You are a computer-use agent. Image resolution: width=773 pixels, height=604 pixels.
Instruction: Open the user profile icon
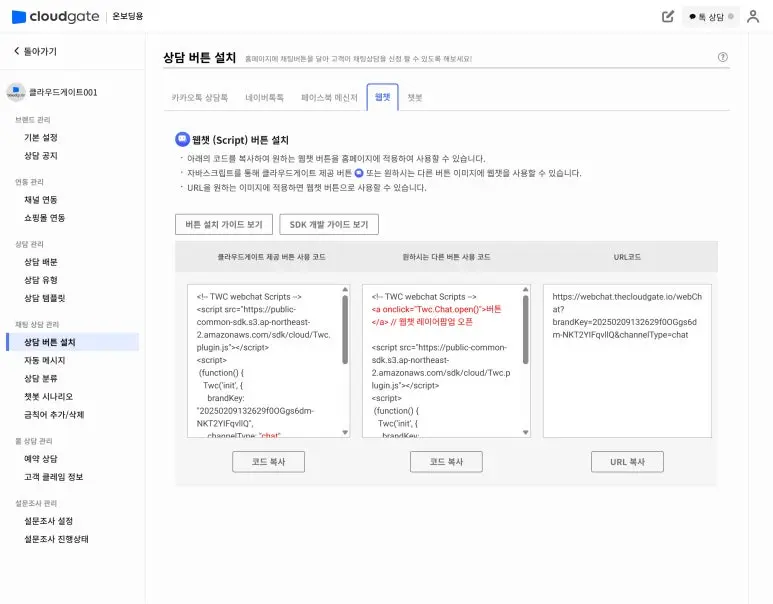tap(753, 16)
